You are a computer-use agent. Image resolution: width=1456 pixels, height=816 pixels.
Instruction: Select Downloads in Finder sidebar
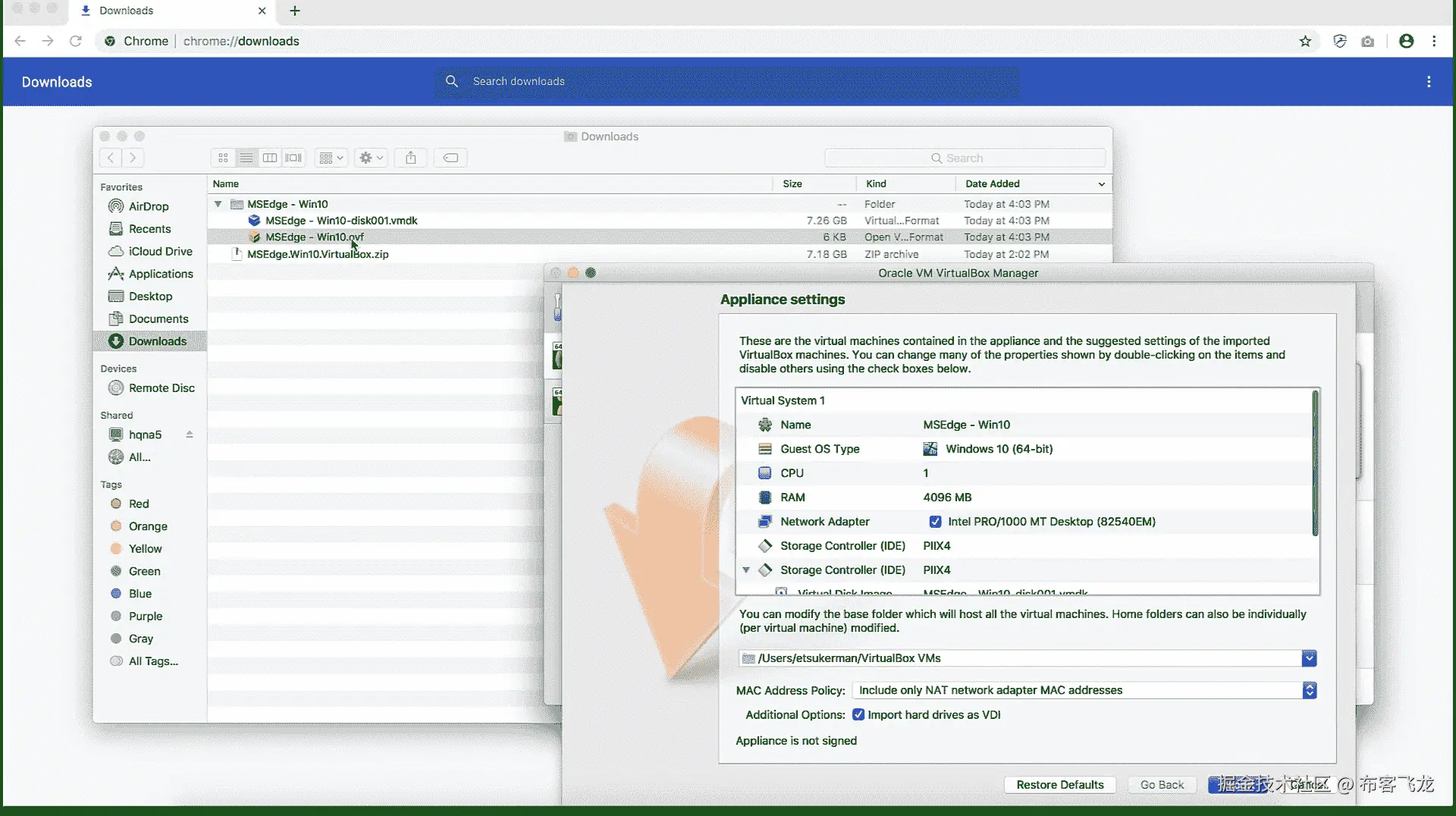pos(150,341)
